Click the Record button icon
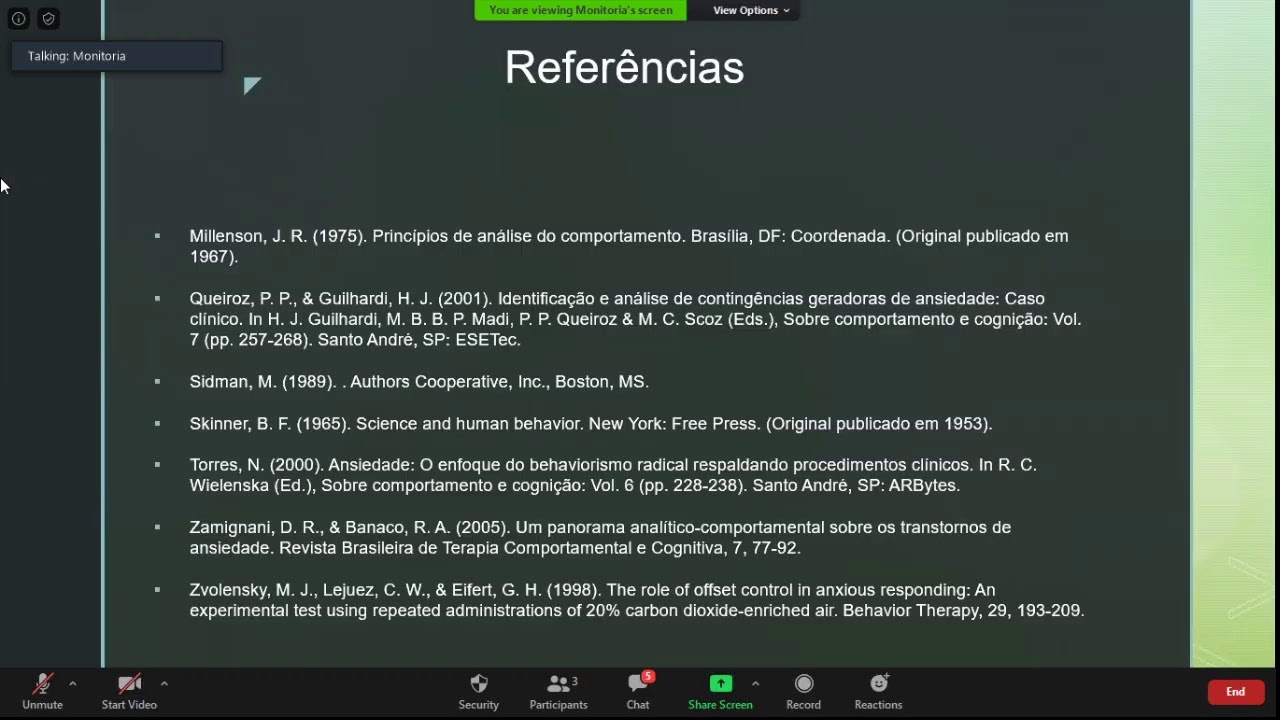The height and width of the screenshot is (720, 1280). tap(803, 684)
